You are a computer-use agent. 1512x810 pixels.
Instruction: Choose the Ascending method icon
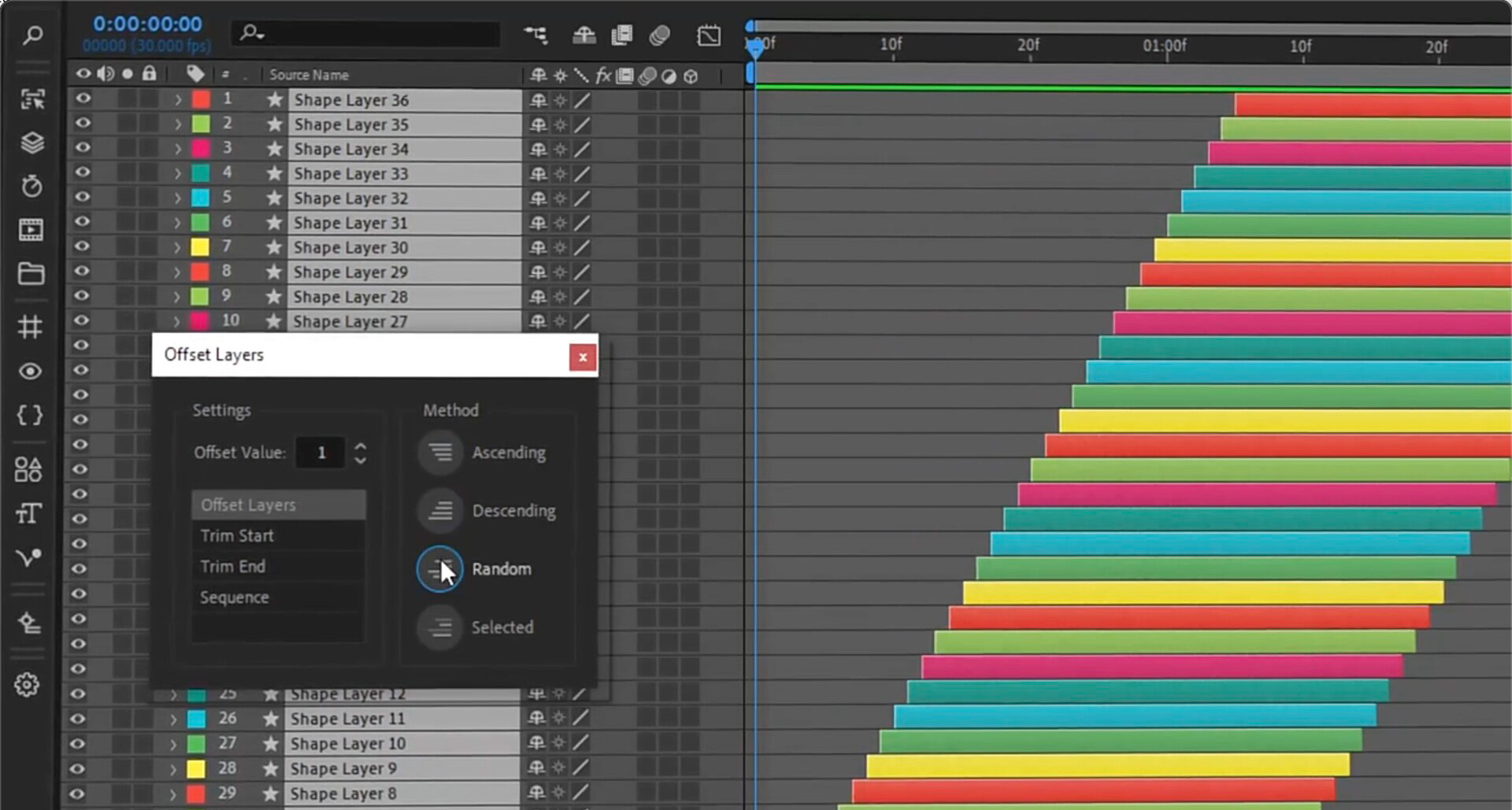440,452
